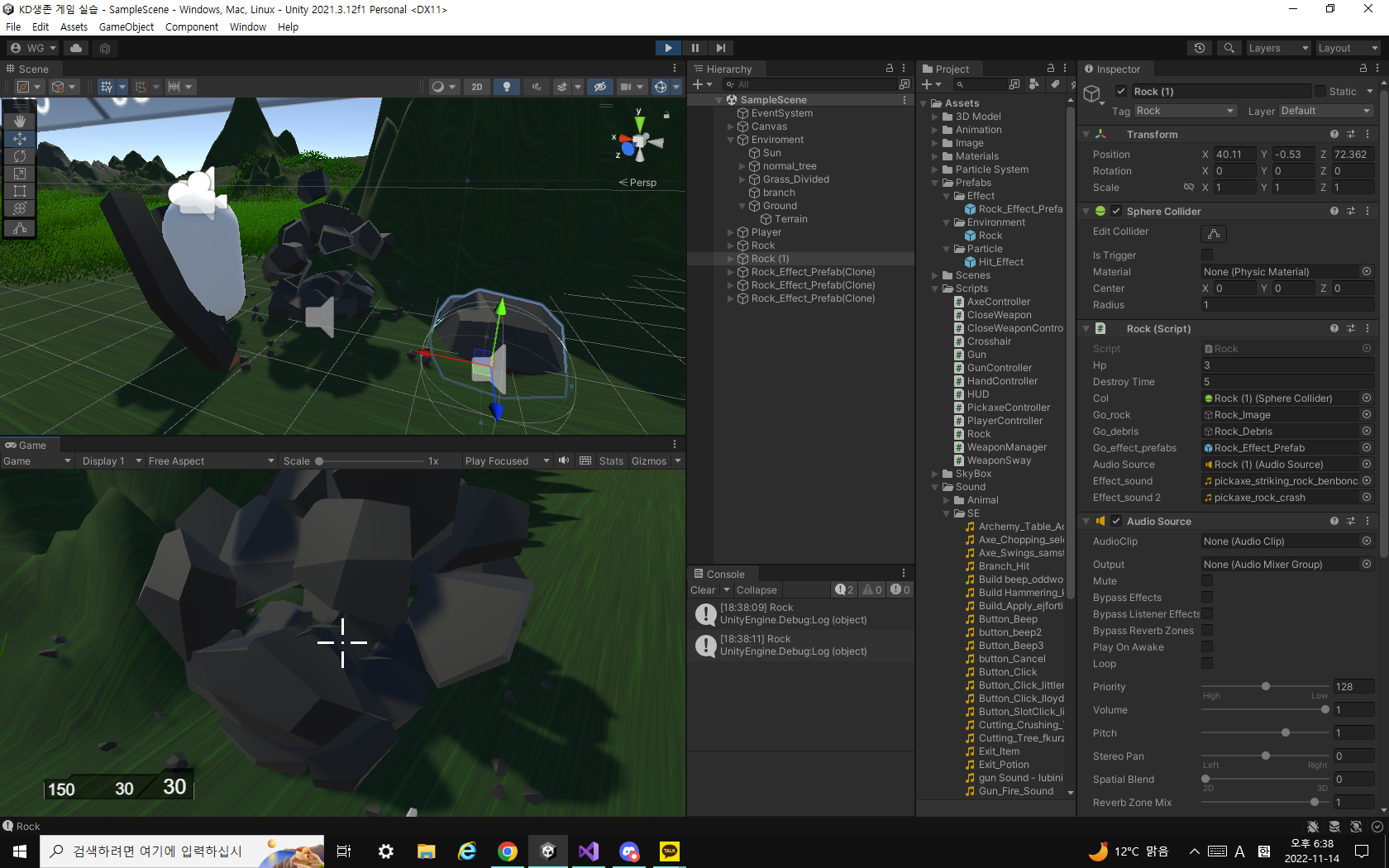Open the GameObject menu
This screenshot has width=1389, height=868.
coord(126,26)
